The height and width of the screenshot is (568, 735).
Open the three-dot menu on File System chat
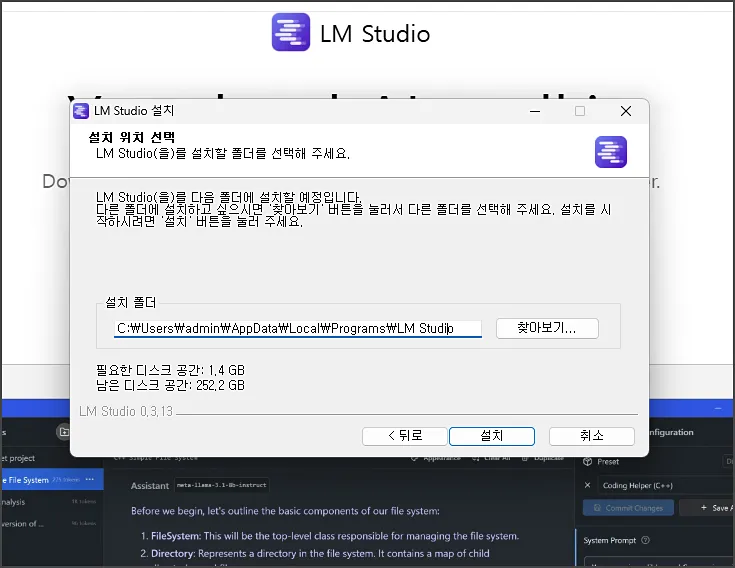pyautogui.click(x=90, y=479)
